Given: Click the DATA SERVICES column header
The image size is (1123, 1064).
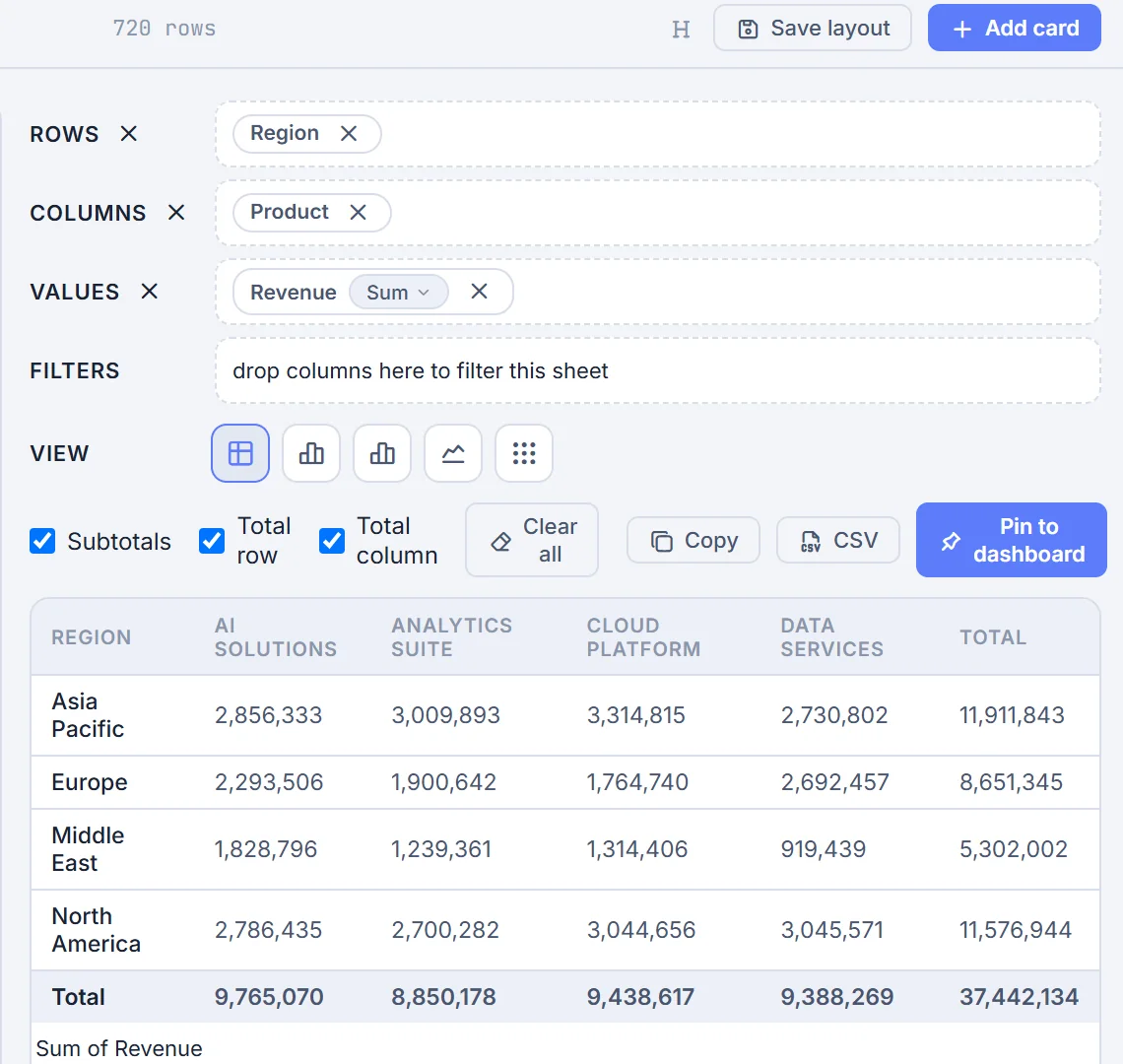Looking at the screenshot, I should pos(832,637).
